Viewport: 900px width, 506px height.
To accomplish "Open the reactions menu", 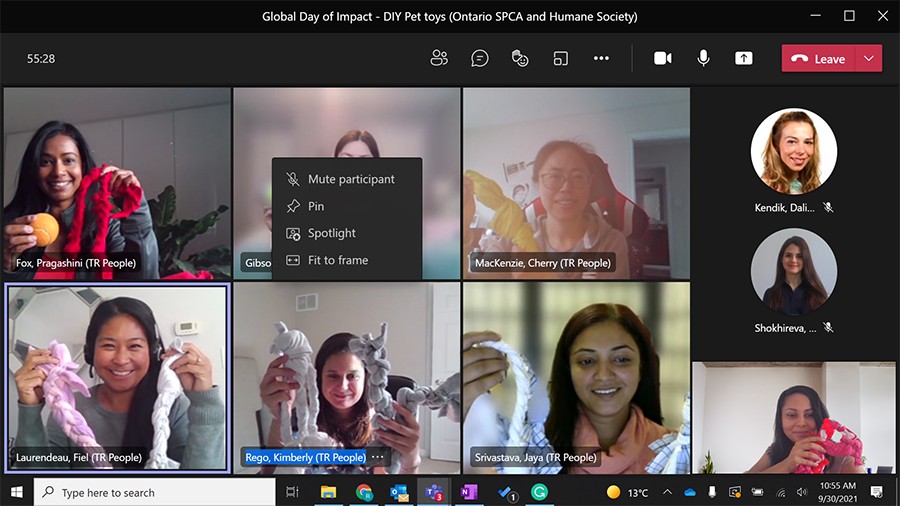I will (x=520, y=58).
